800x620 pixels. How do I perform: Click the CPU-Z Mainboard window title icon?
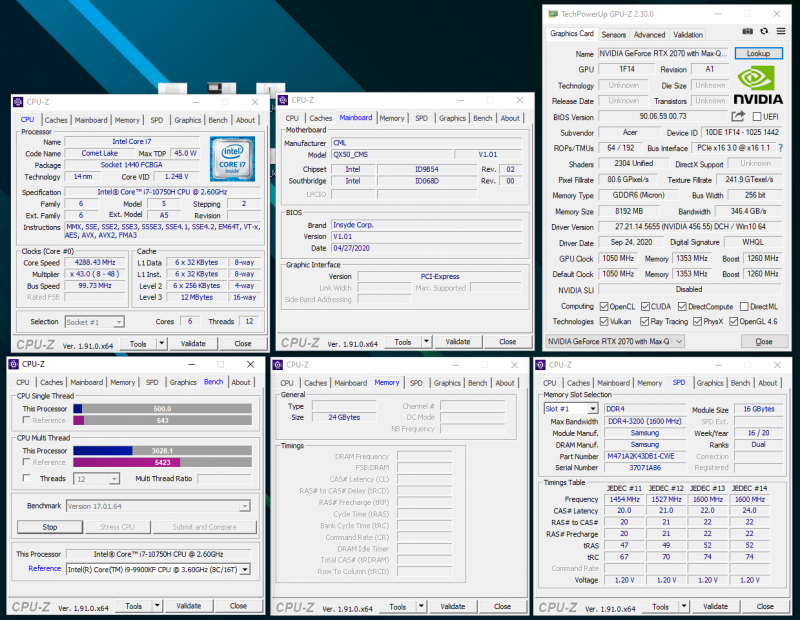(x=283, y=100)
